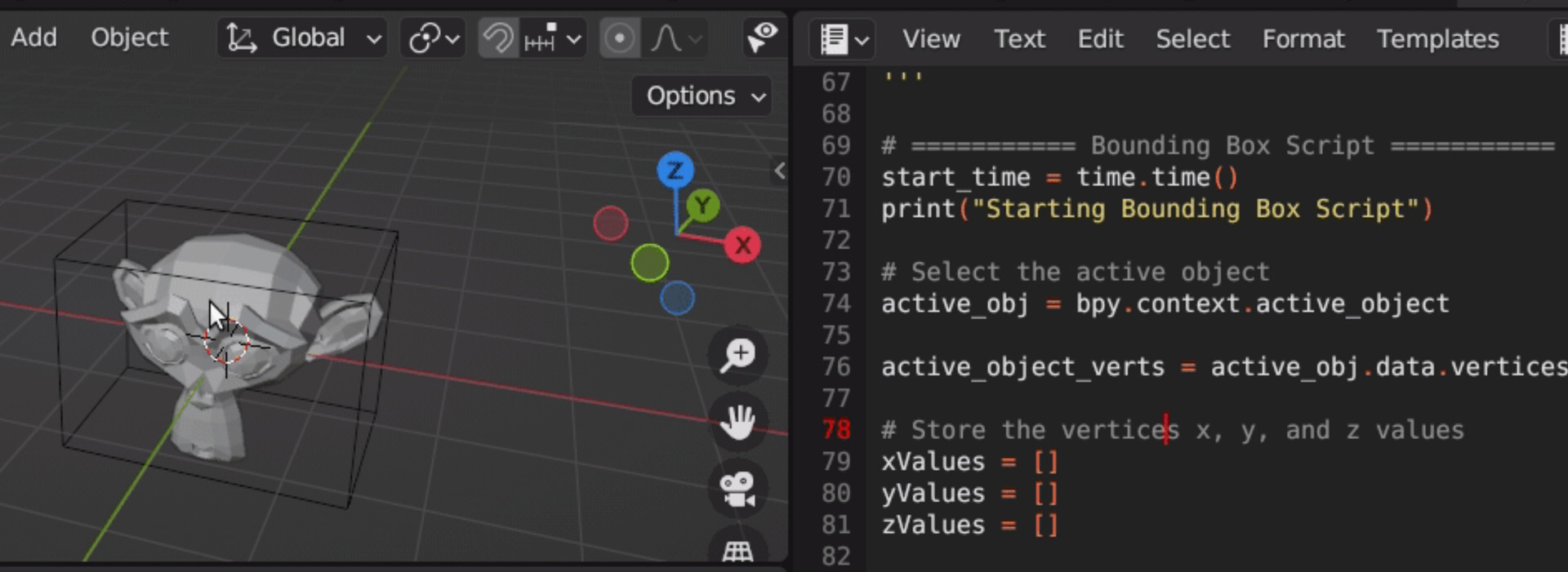The height and width of the screenshot is (572, 1568).
Task: Click the green Y axis gizmo
Action: 702,206
